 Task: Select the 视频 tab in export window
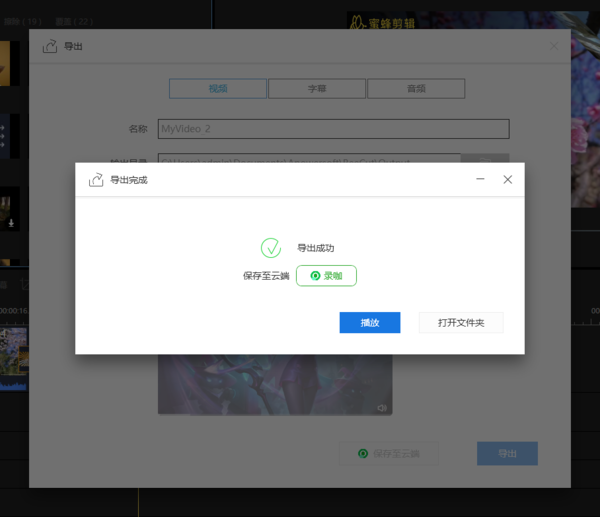(x=218, y=89)
